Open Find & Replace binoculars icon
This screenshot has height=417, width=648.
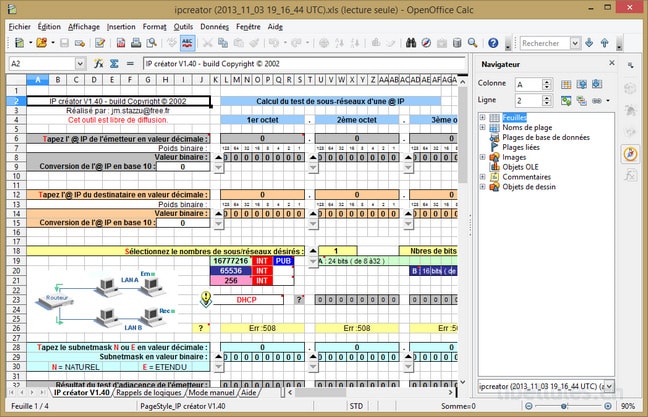pos(411,43)
